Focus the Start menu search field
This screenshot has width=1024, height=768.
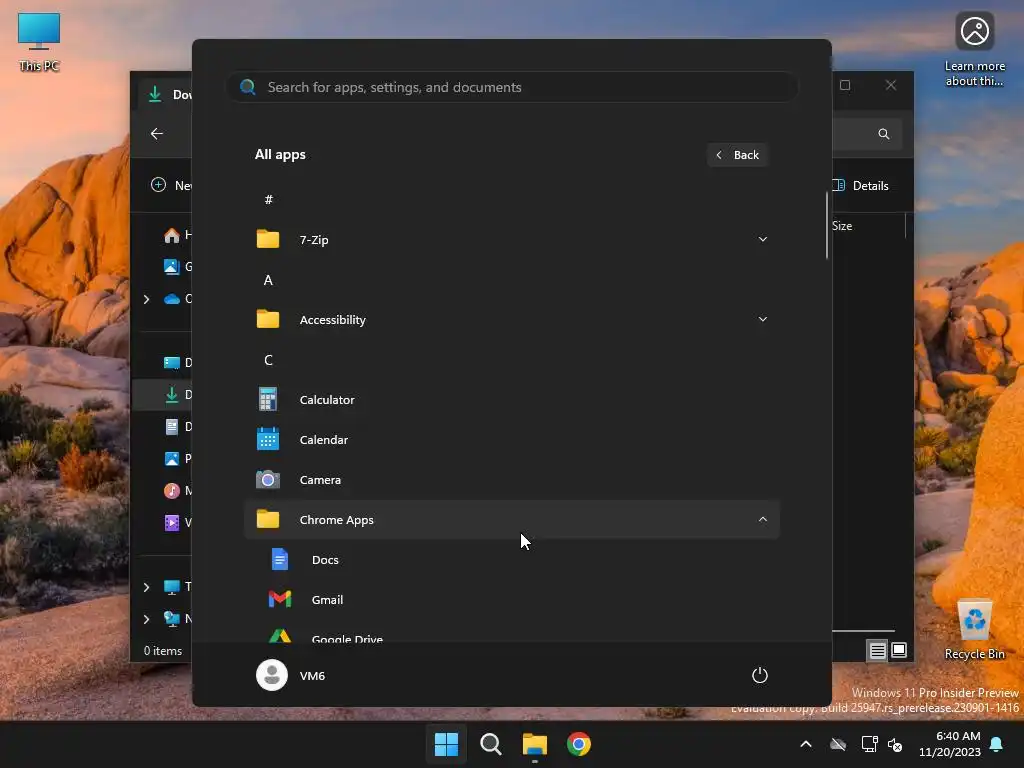[511, 87]
